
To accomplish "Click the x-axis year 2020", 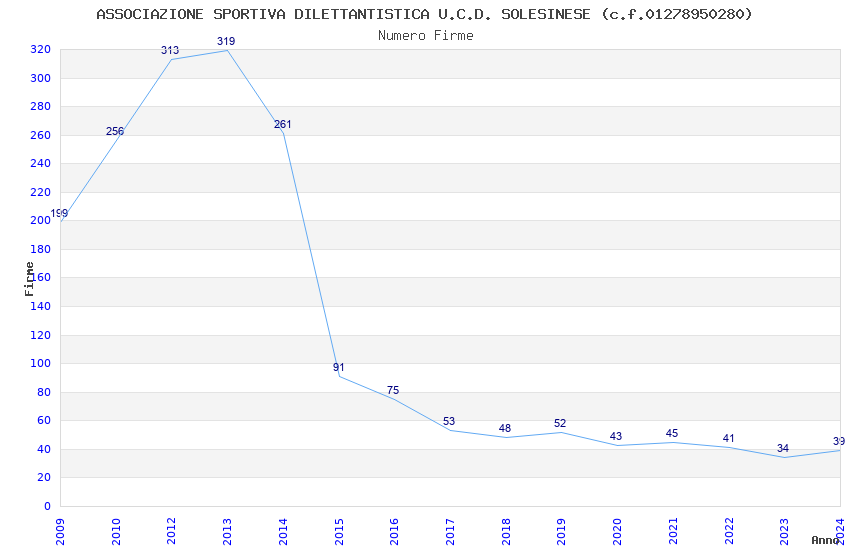I will (x=617, y=532).
